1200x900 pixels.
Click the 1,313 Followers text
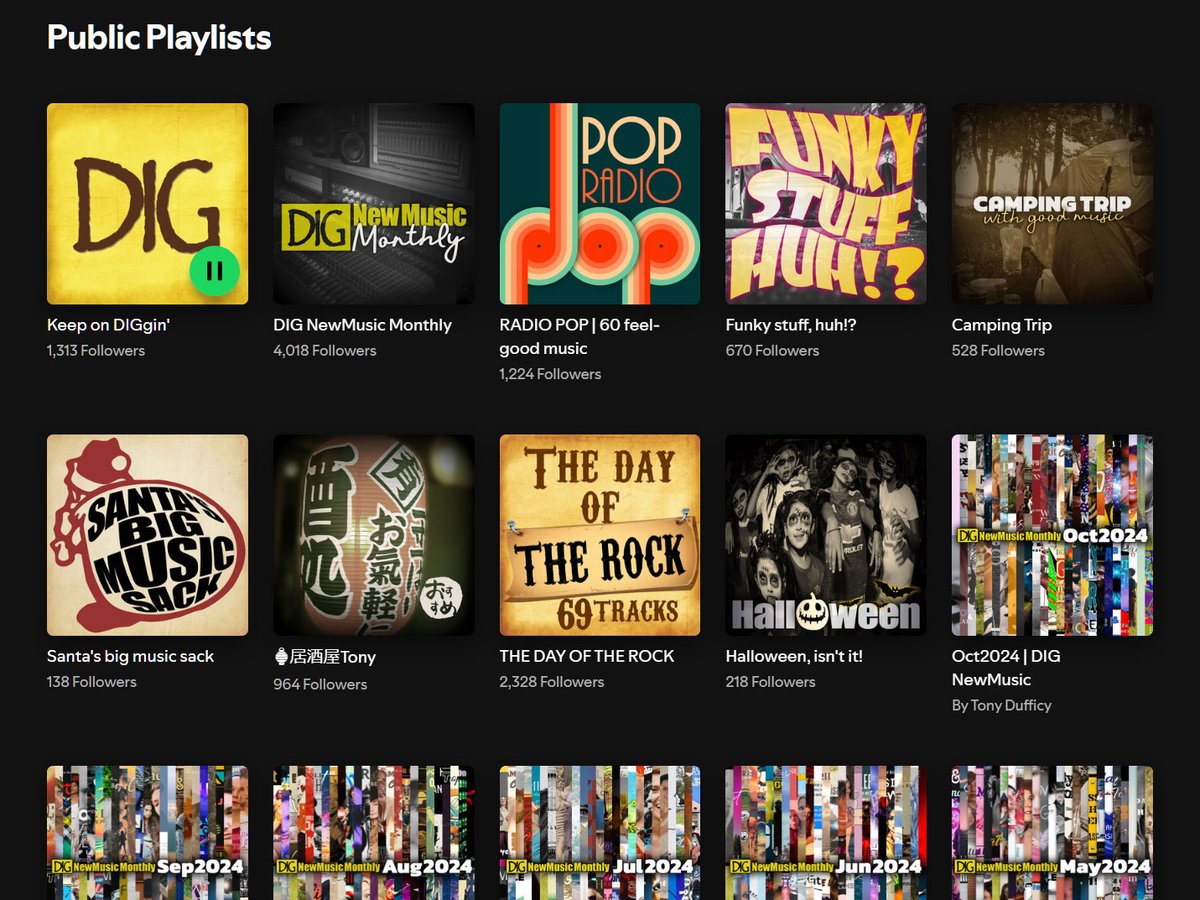96,351
